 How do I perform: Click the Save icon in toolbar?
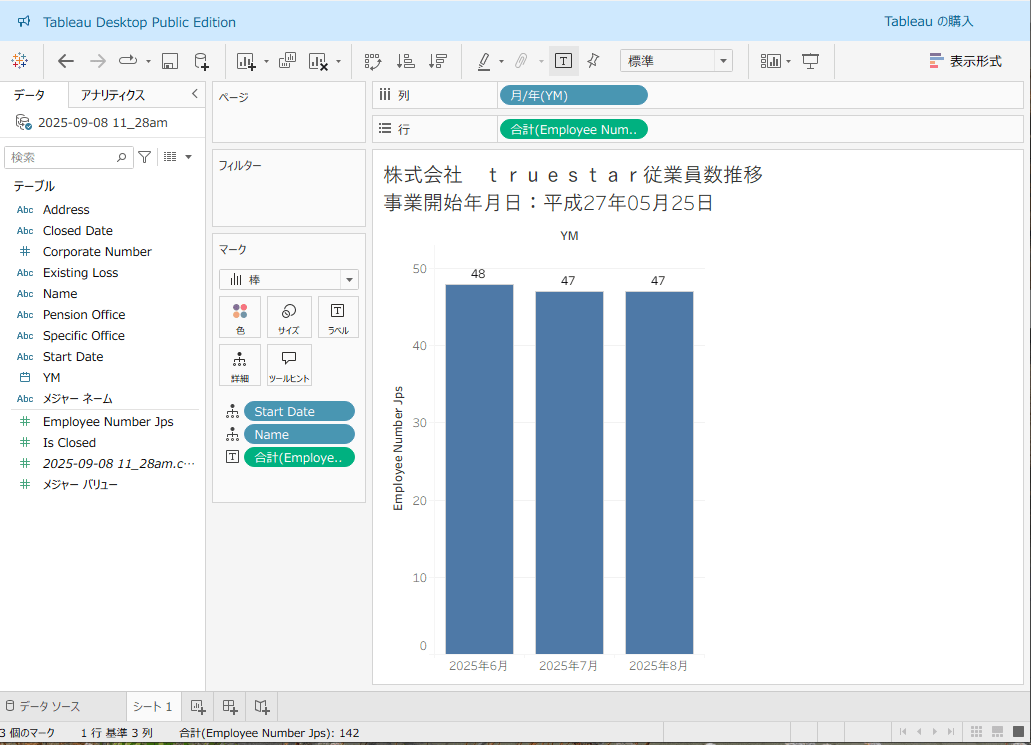170,61
